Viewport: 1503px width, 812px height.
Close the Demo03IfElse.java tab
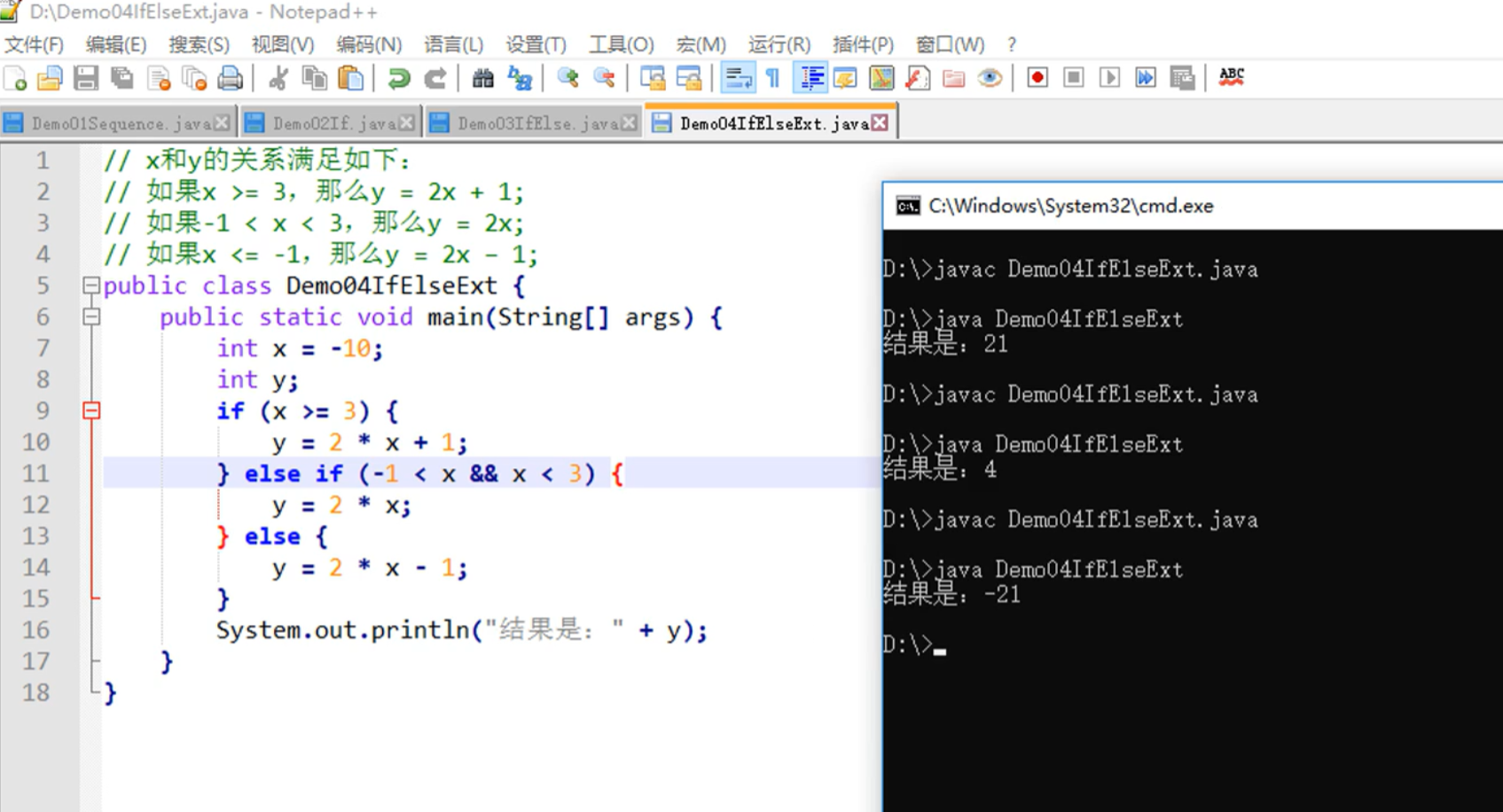[629, 122]
